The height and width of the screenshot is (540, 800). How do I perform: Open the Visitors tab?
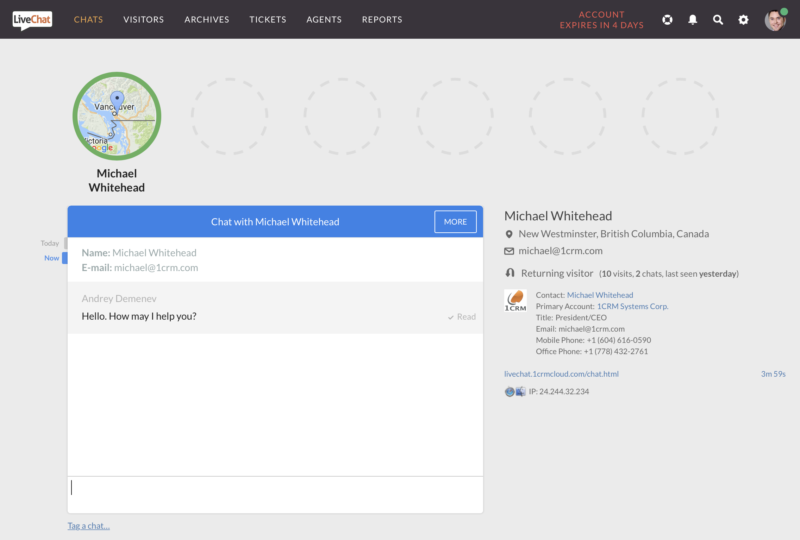(144, 20)
